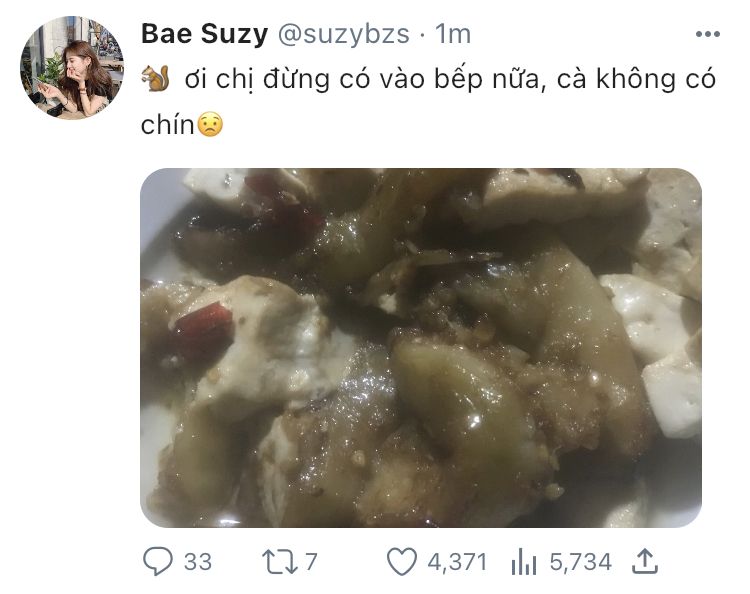750x594 pixels.
Task: Open Bae Suzy's profile picture
Action: click(72, 67)
